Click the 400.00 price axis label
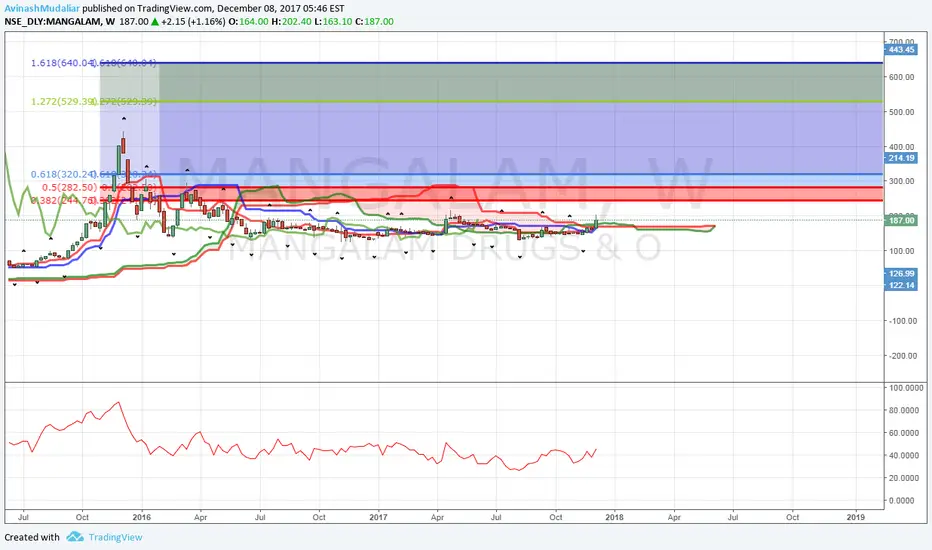 pos(901,147)
